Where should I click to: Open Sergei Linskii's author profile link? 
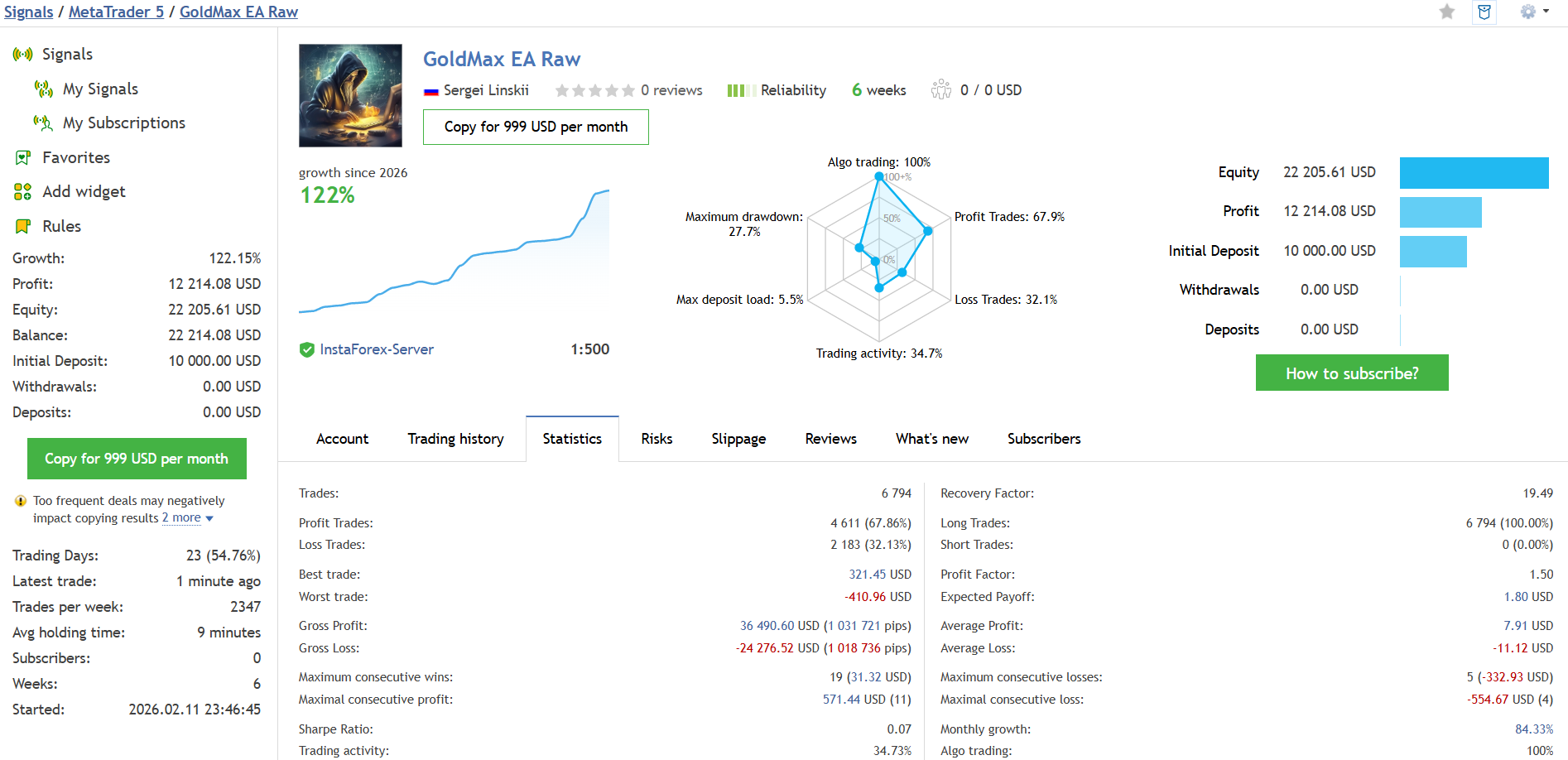pos(486,90)
